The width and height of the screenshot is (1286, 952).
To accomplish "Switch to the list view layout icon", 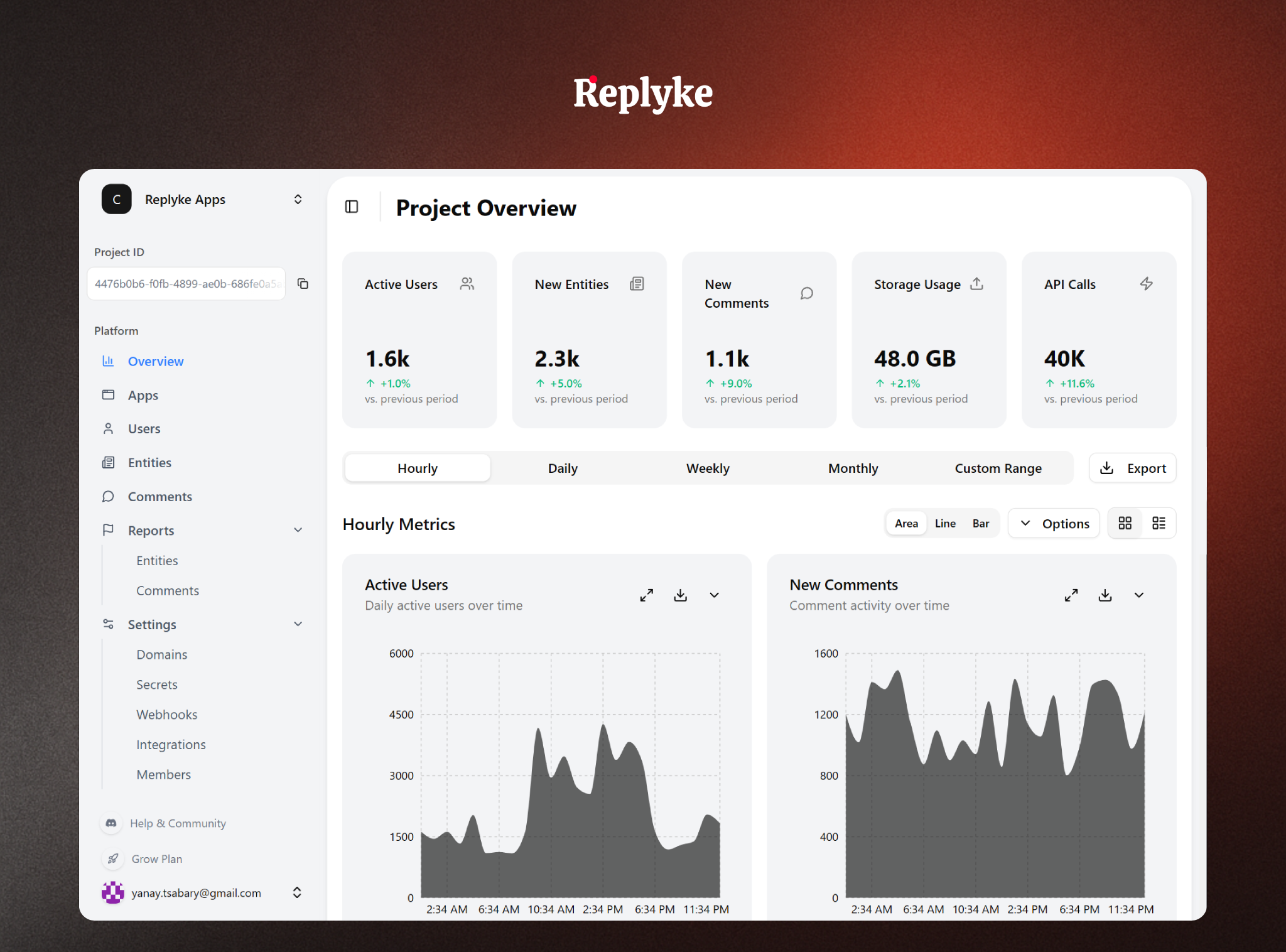I will pyautogui.click(x=1159, y=522).
